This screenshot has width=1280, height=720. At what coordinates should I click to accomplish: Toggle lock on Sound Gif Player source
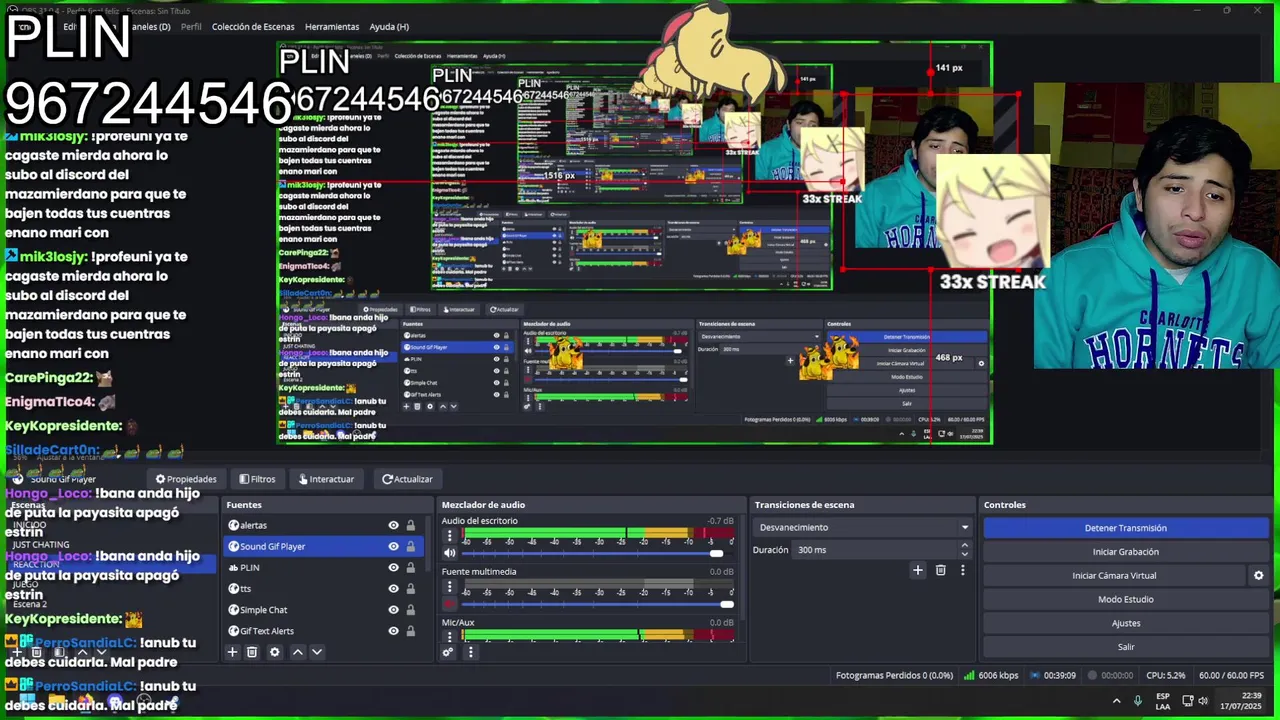click(x=410, y=546)
